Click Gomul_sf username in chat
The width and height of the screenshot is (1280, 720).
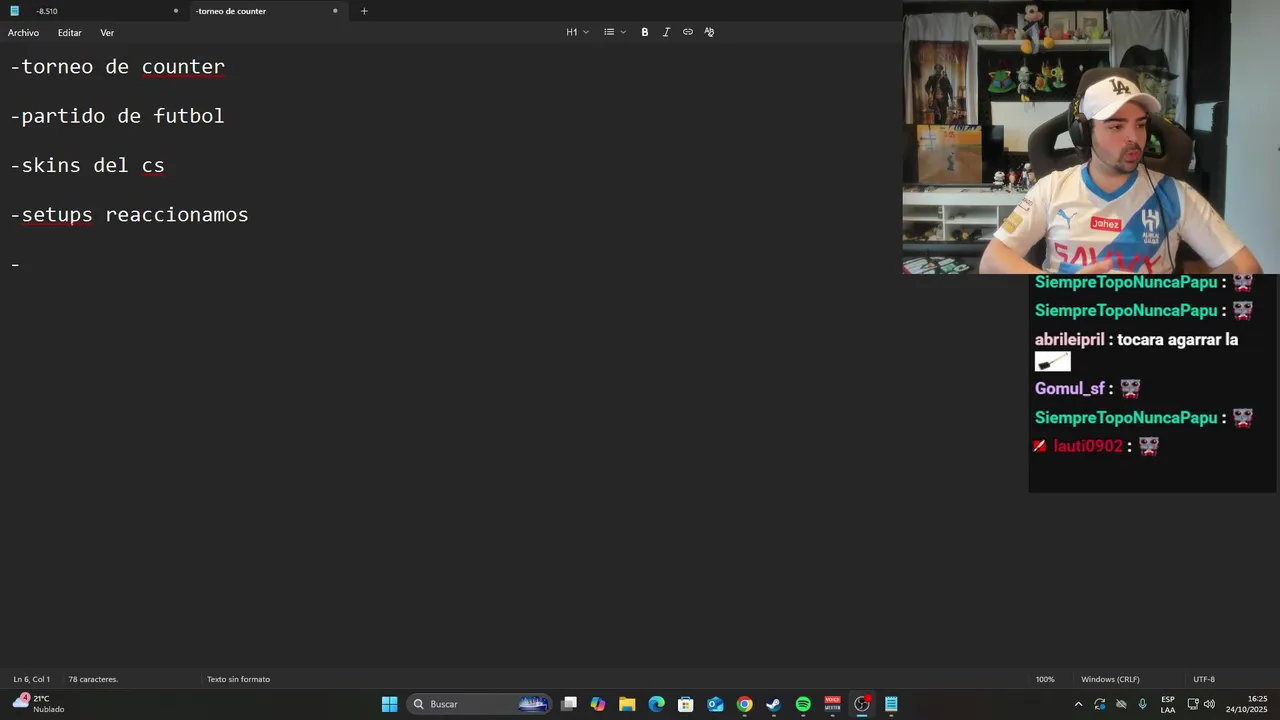click(1069, 388)
